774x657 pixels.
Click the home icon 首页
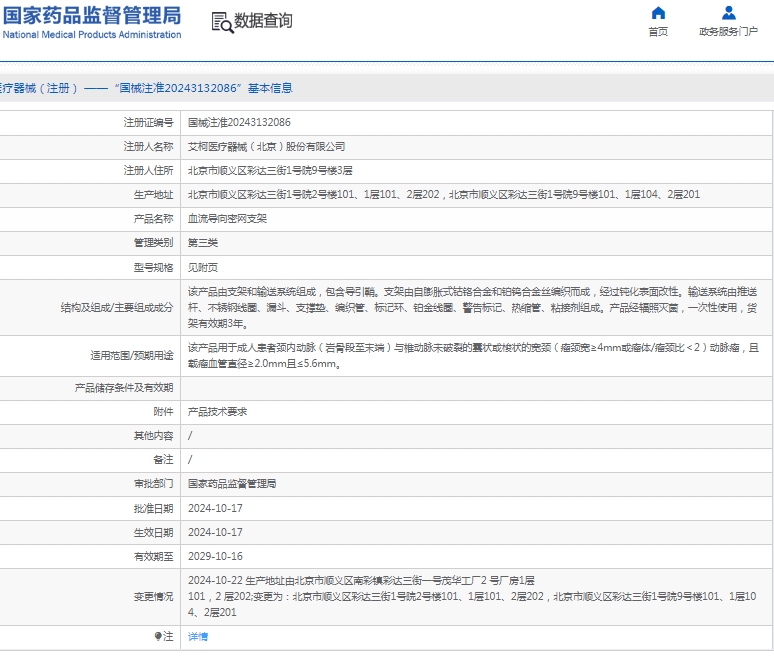point(658,13)
